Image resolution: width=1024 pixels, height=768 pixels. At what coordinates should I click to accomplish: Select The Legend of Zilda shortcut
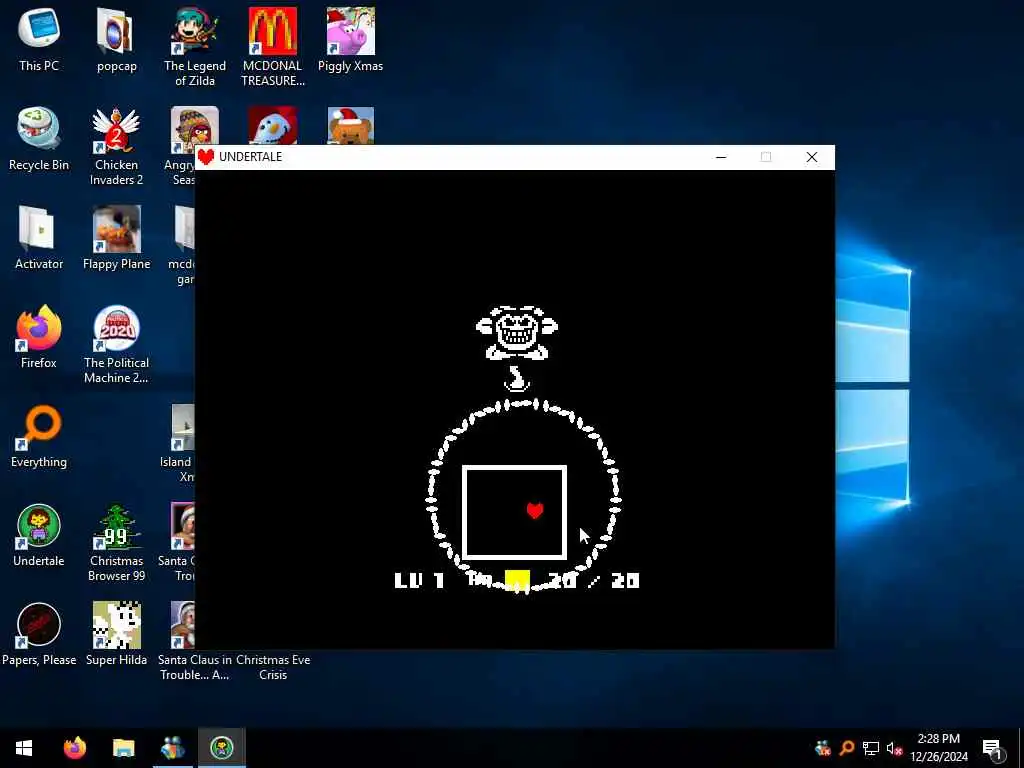click(195, 46)
